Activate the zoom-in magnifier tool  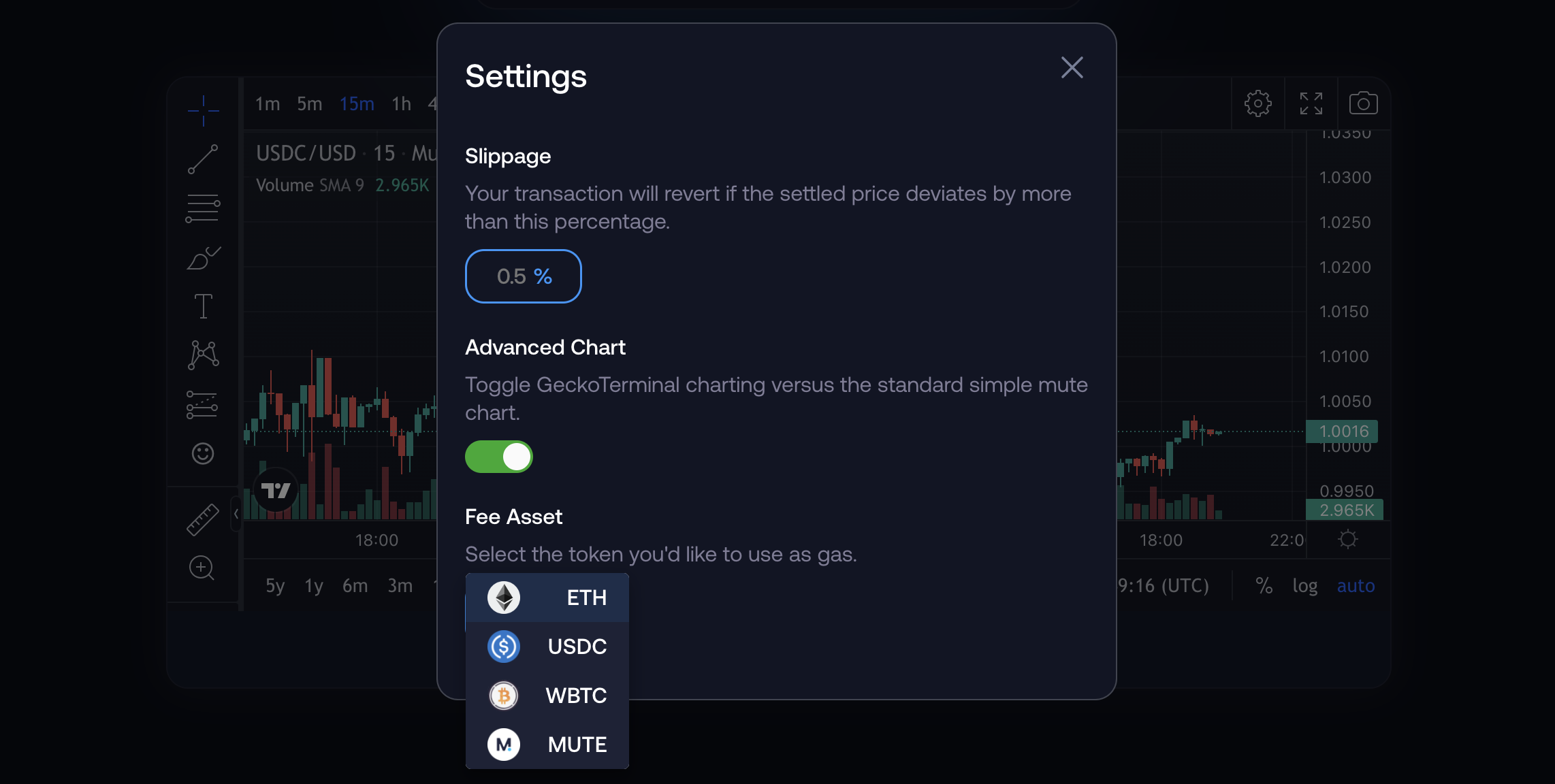click(x=202, y=568)
